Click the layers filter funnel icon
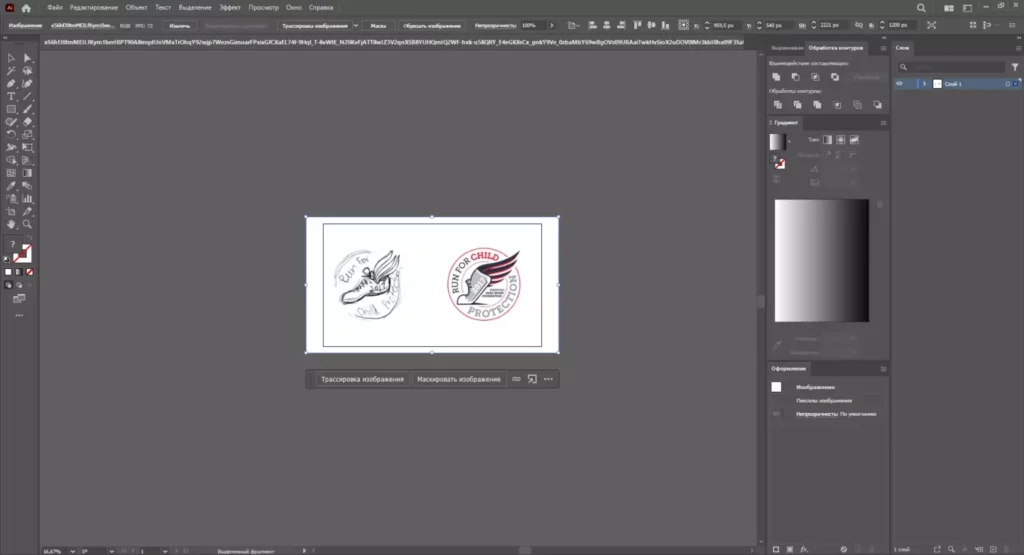 (1015, 67)
